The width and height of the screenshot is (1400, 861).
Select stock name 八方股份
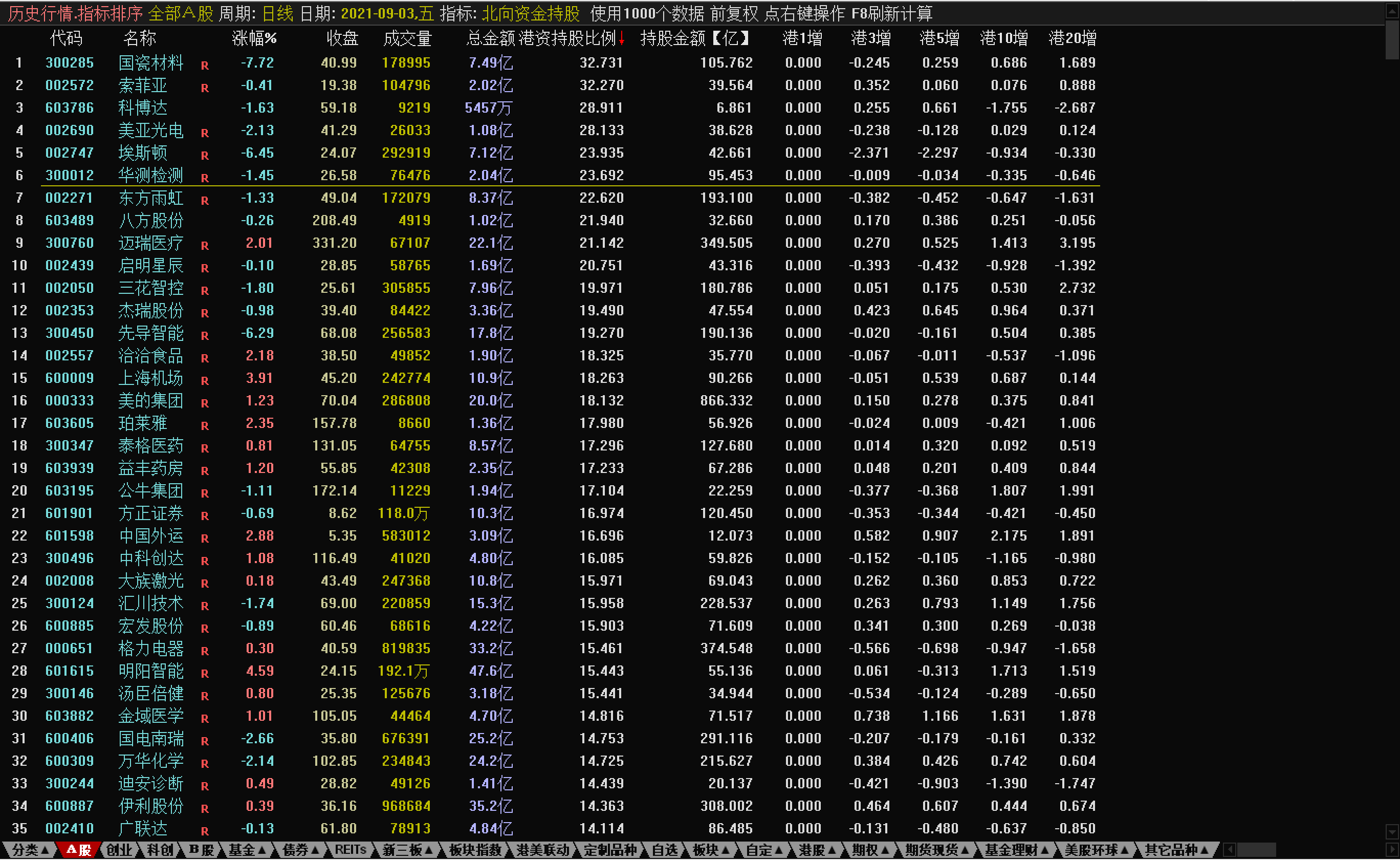[151, 221]
